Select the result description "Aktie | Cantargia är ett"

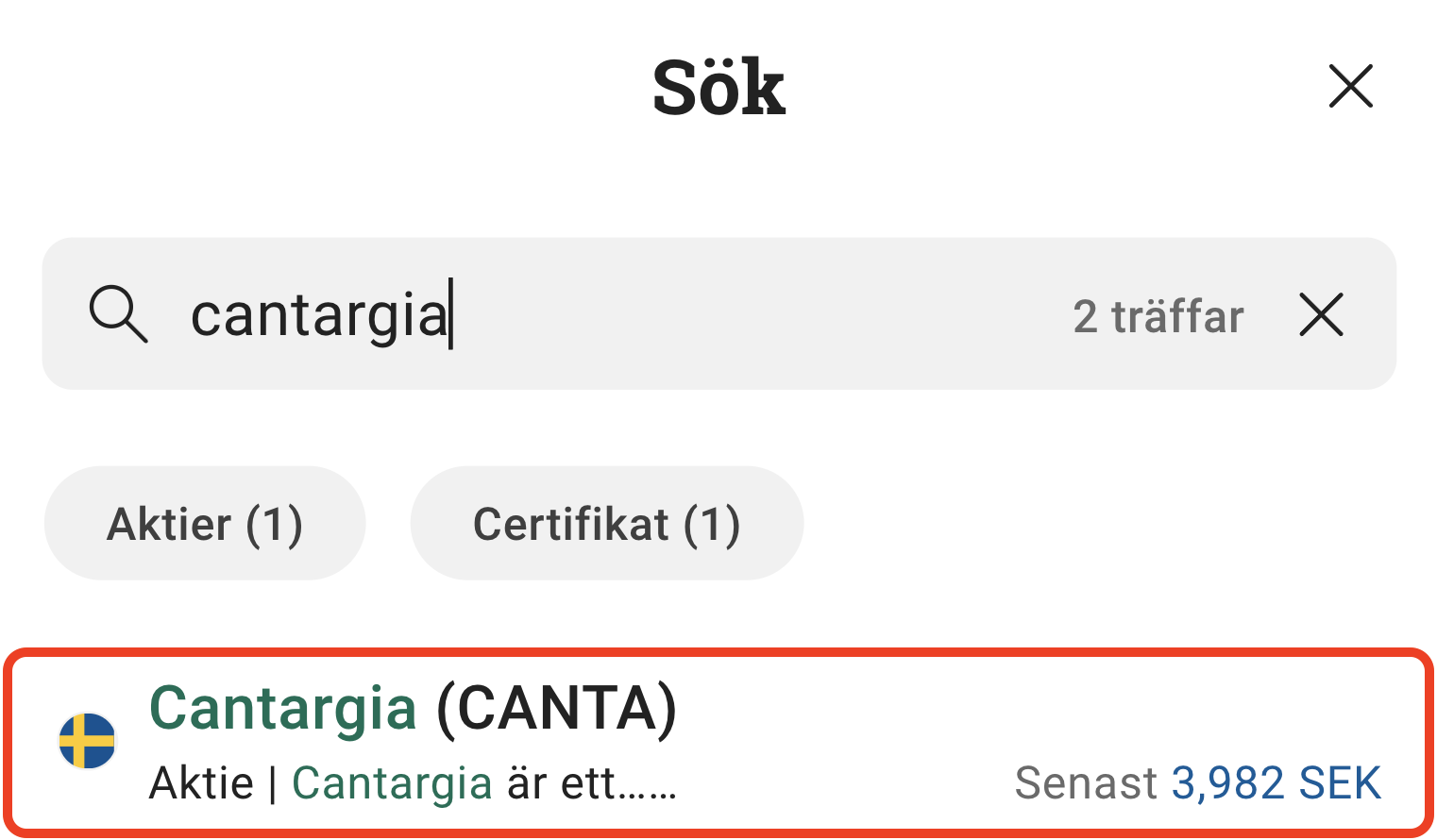412,783
